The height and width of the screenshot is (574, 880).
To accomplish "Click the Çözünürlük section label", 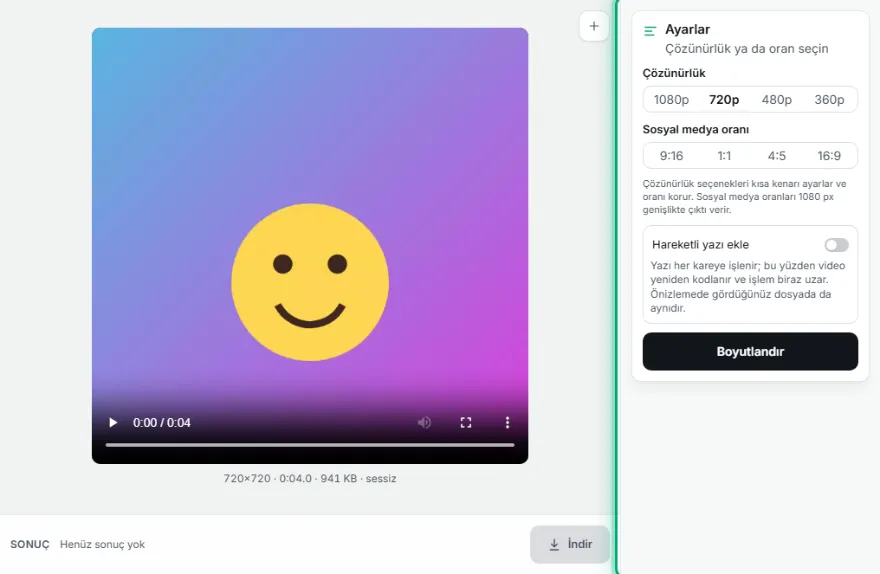I will (x=674, y=73).
